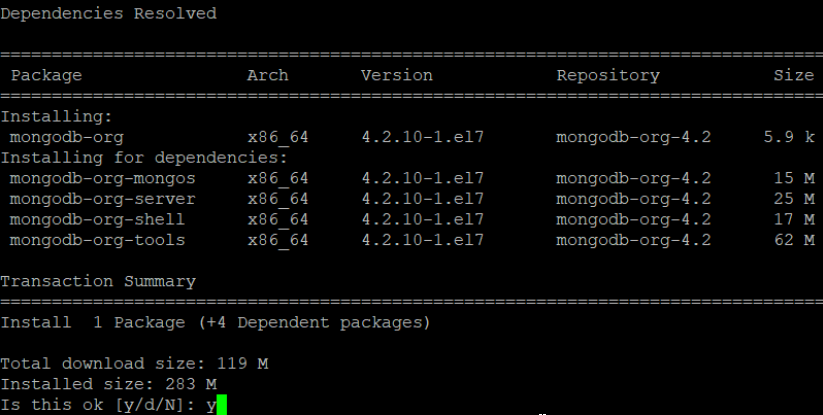823x415 pixels.
Task: Click the "Total download size: 119 M" line
Action: (x=134, y=363)
